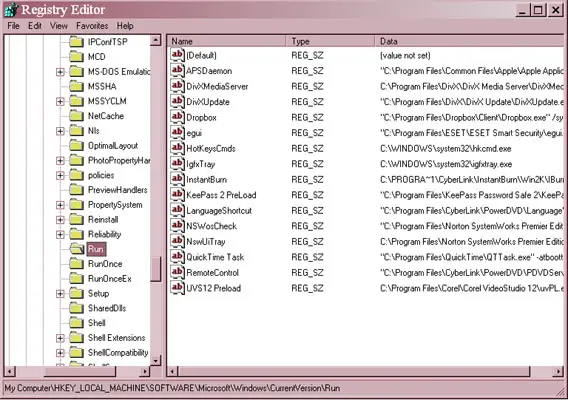Expand the ShellCompatibility key
Image resolution: width=568 pixels, height=400 pixels.
point(60,353)
